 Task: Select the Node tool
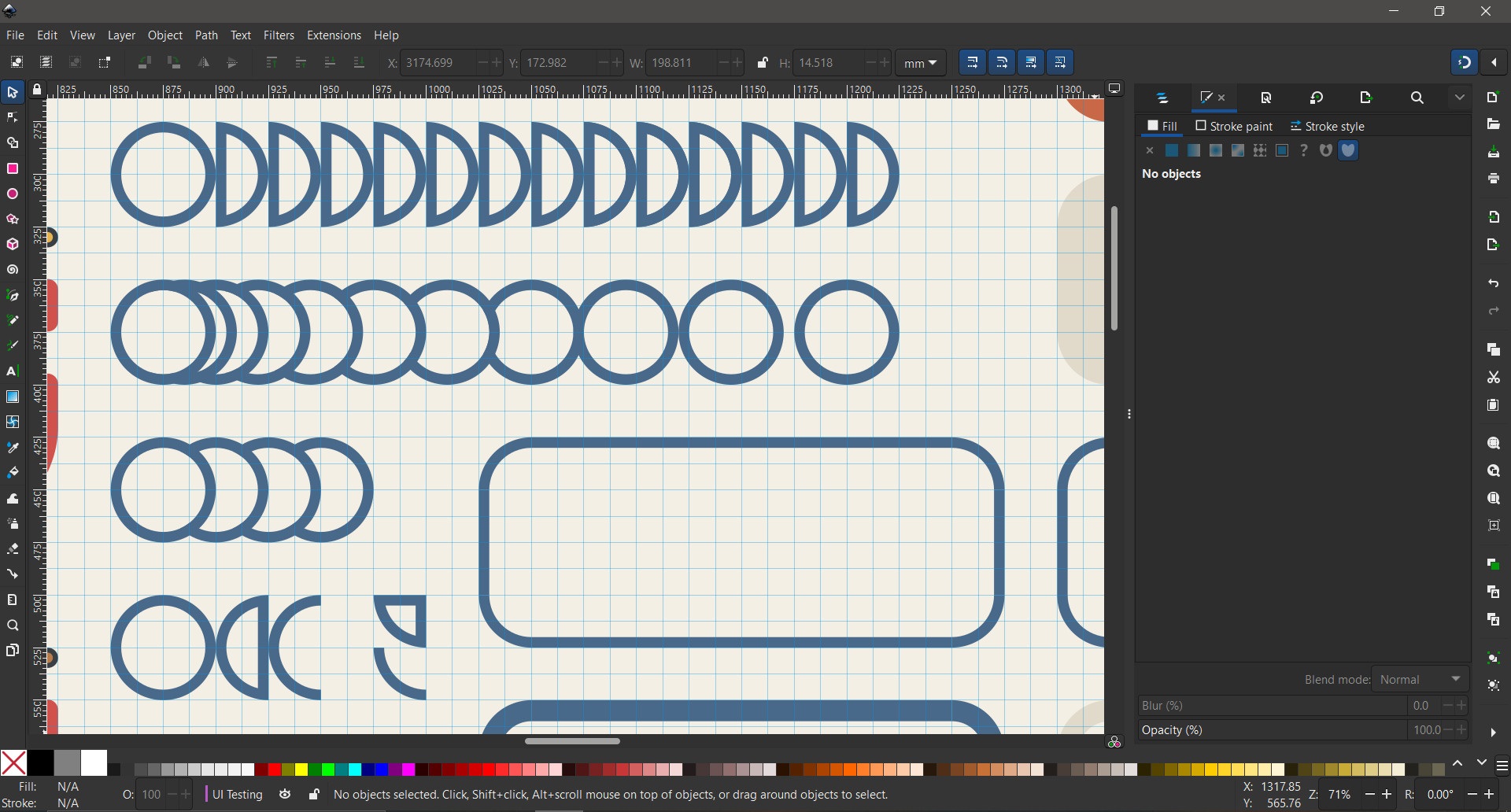pos(13,118)
